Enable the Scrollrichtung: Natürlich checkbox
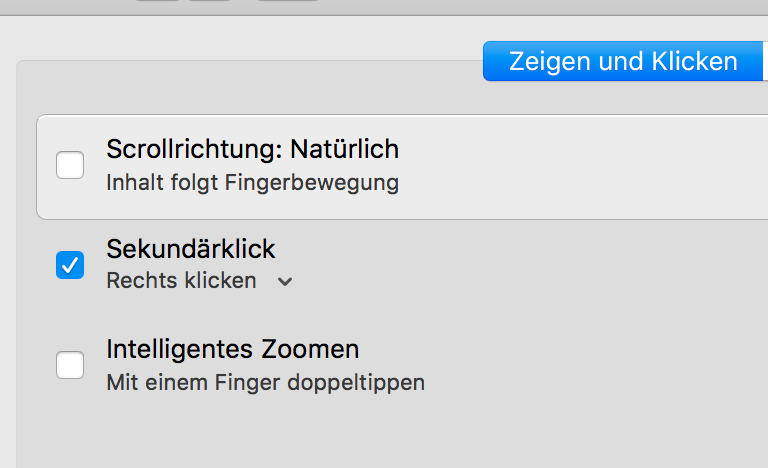The width and height of the screenshot is (768, 468). (70, 165)
